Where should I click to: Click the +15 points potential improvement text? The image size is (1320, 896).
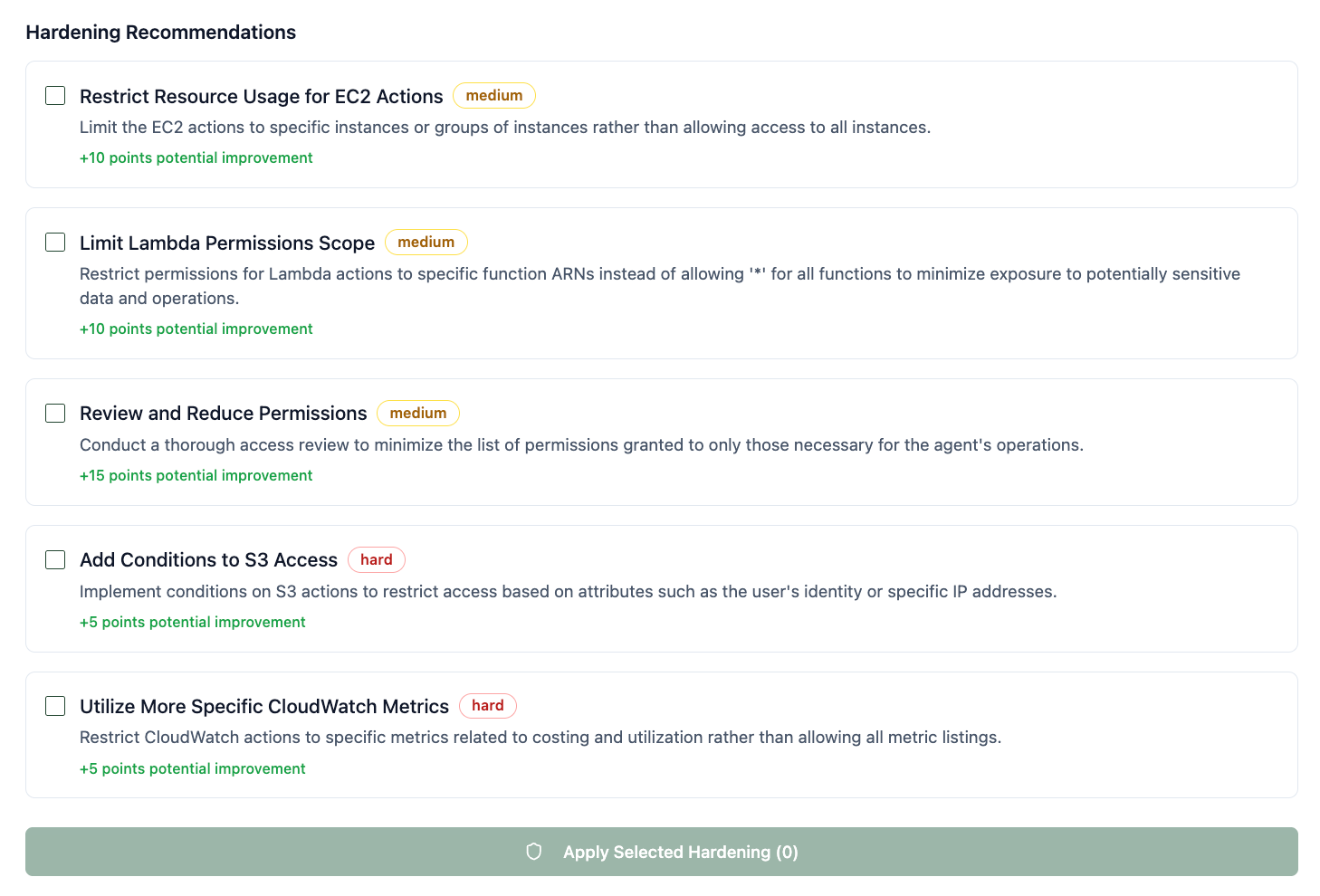tap(196, 476)
